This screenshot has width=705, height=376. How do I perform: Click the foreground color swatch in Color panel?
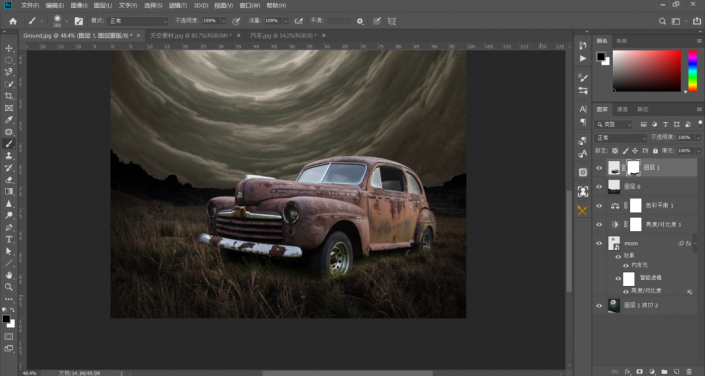pos(601,56)
